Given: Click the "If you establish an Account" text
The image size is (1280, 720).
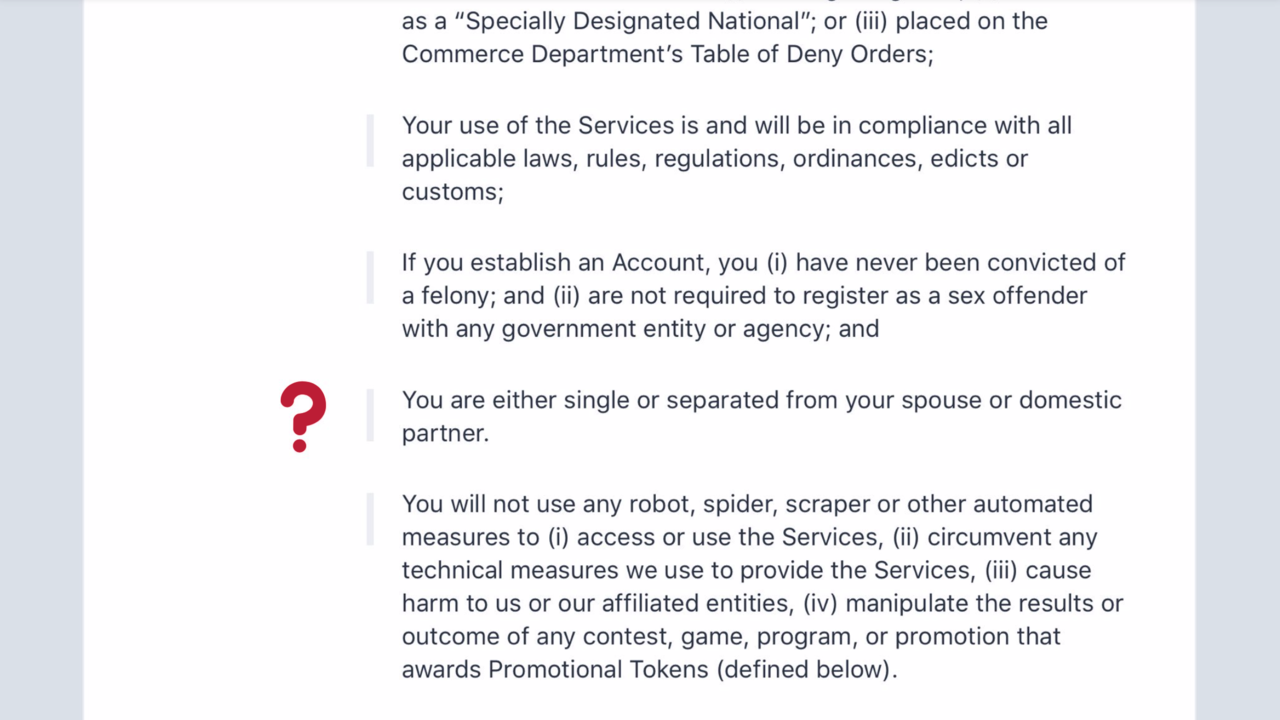Looking at the screenshot, I should pos(555,263).
